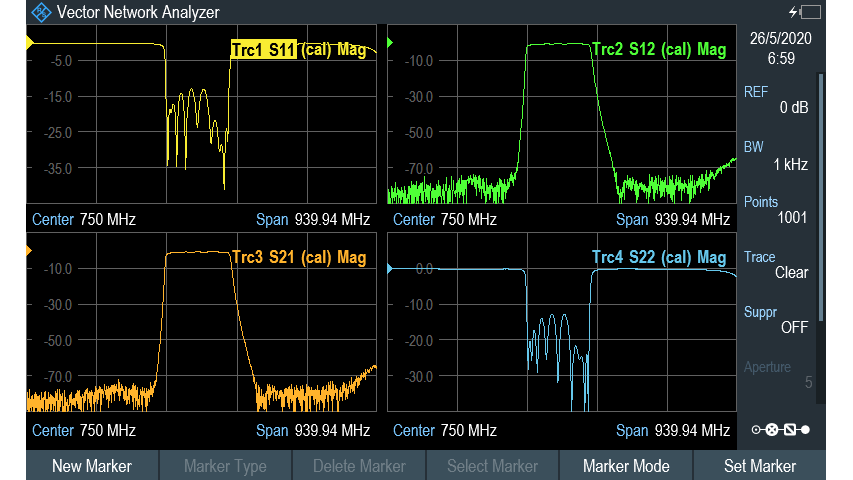
Task: Toggle the Suppr OFF setting
Action: [x=778, y=319]
